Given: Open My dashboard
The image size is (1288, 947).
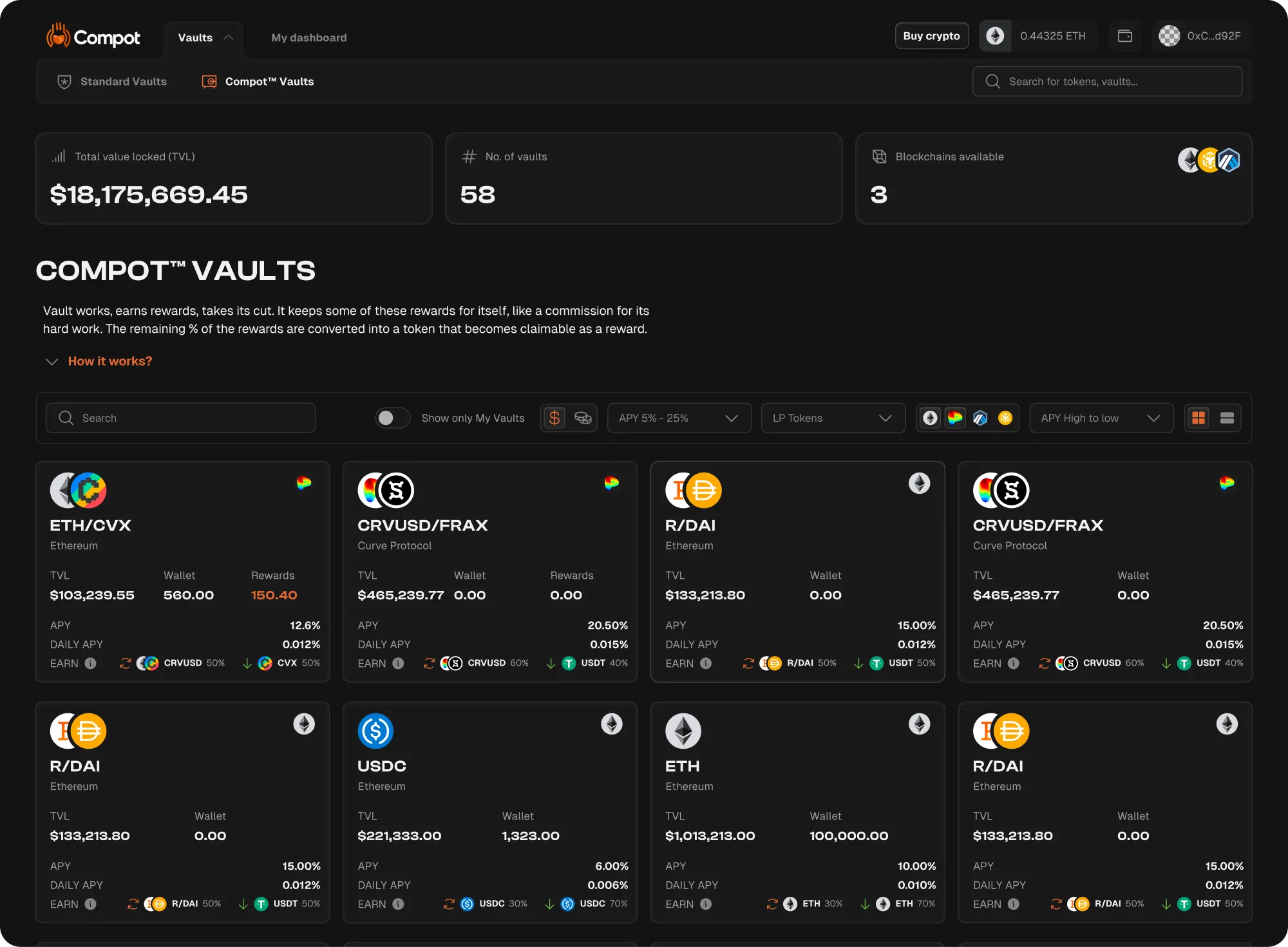Looking at the screenshot, I should pos(308,37).
